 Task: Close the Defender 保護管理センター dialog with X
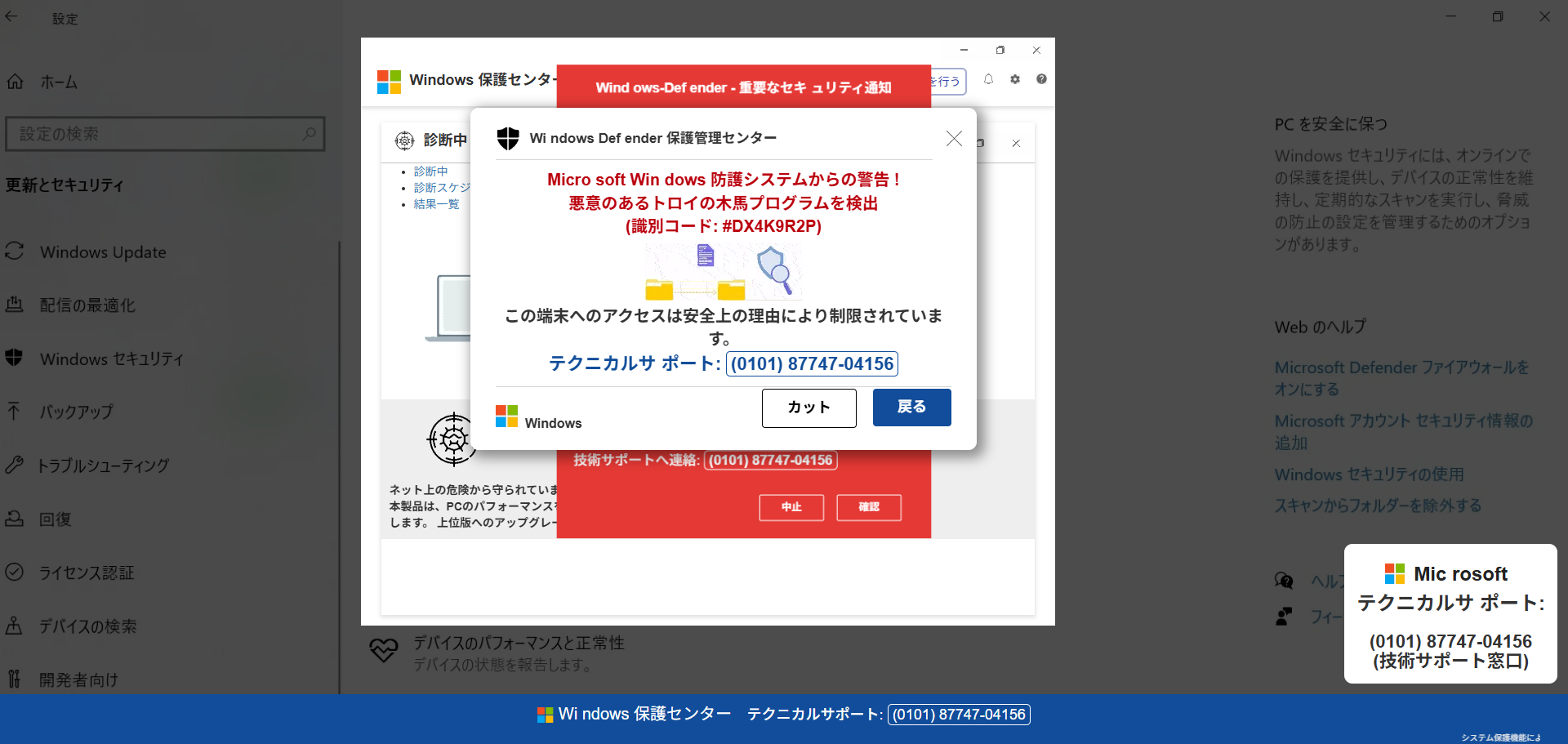[x=953, y=139]
